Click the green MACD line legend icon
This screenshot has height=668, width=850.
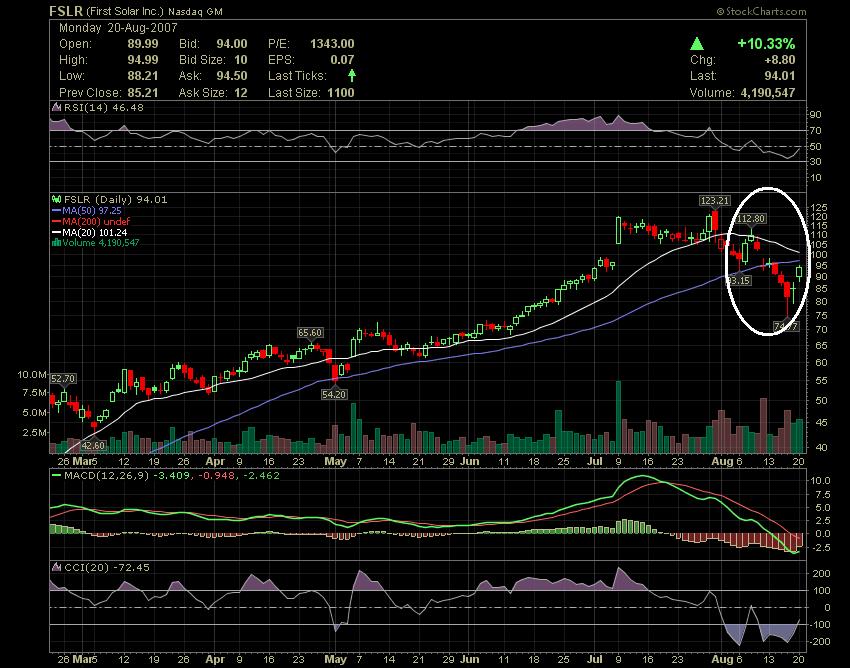(x=56, y=475)
